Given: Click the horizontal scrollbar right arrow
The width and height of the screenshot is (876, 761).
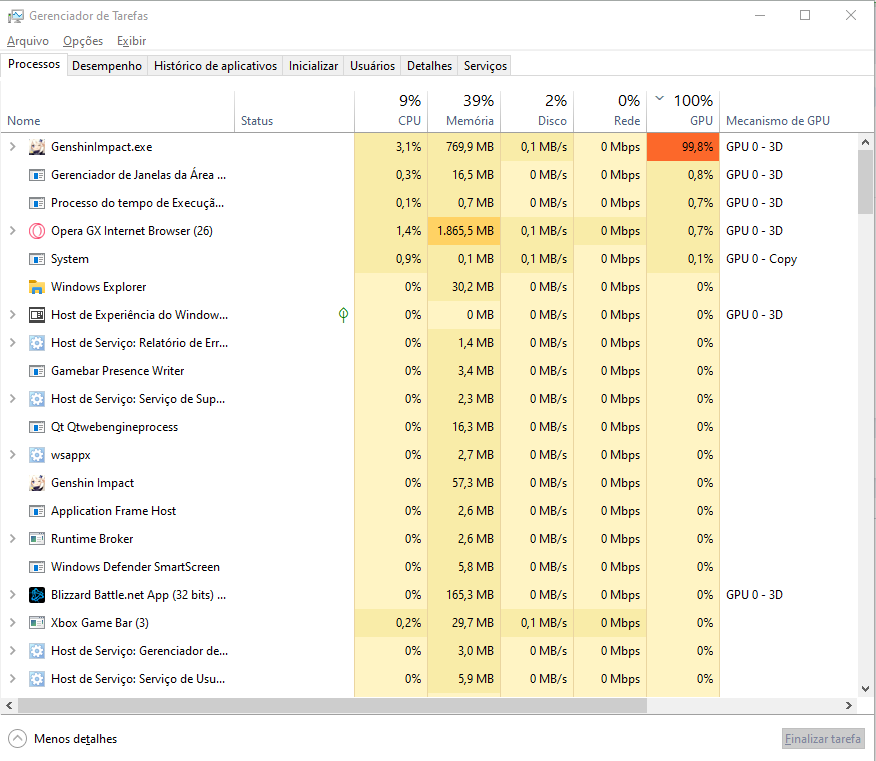Looking at the screenshot, I should click(x=849, y=706).
